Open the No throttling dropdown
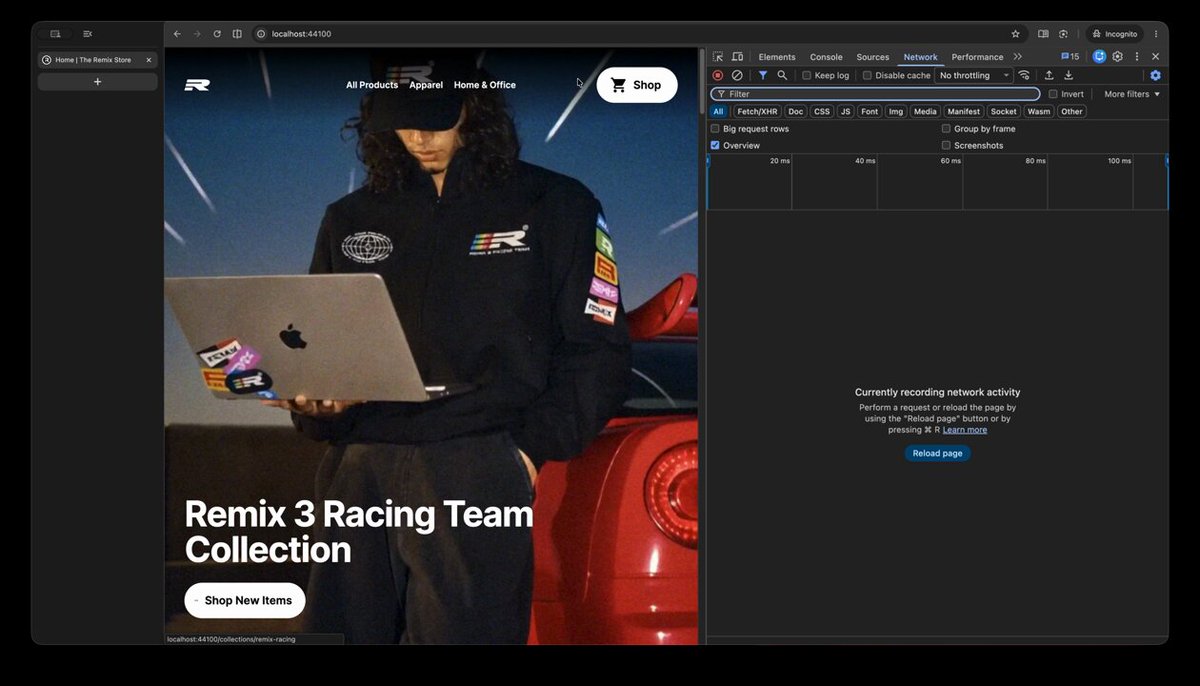 coord(974,75)
